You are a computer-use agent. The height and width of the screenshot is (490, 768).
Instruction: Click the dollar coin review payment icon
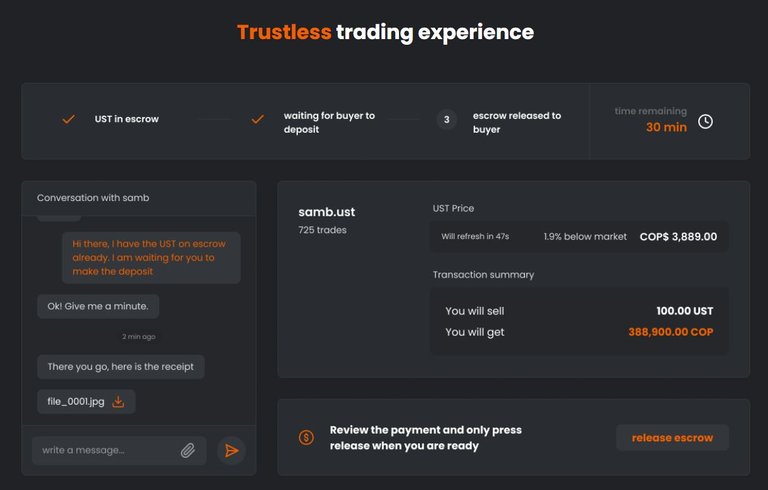tap(306, 437)
